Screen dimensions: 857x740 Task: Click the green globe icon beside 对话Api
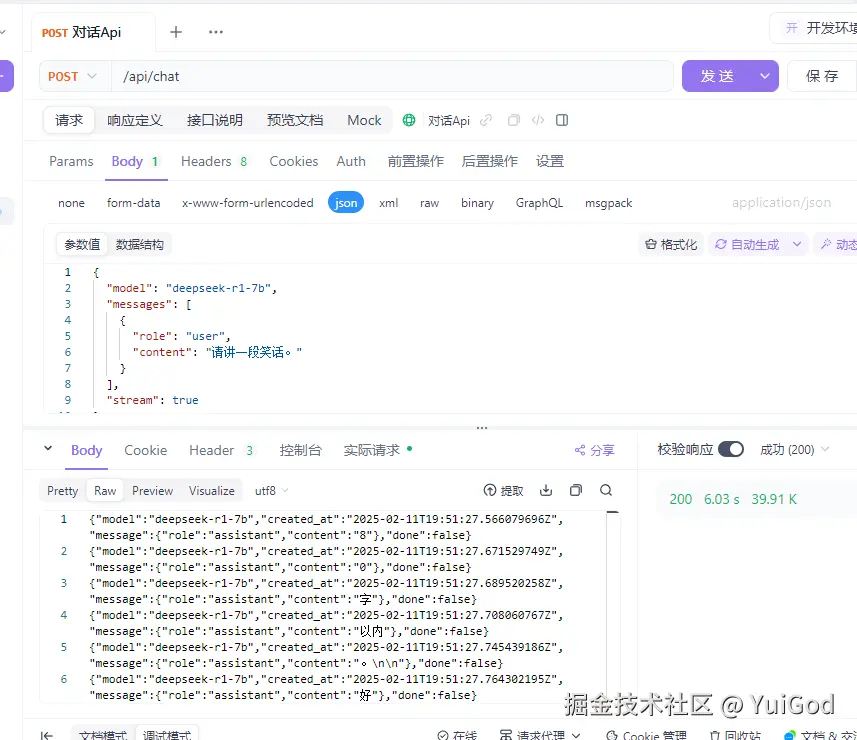pos(409,120)
